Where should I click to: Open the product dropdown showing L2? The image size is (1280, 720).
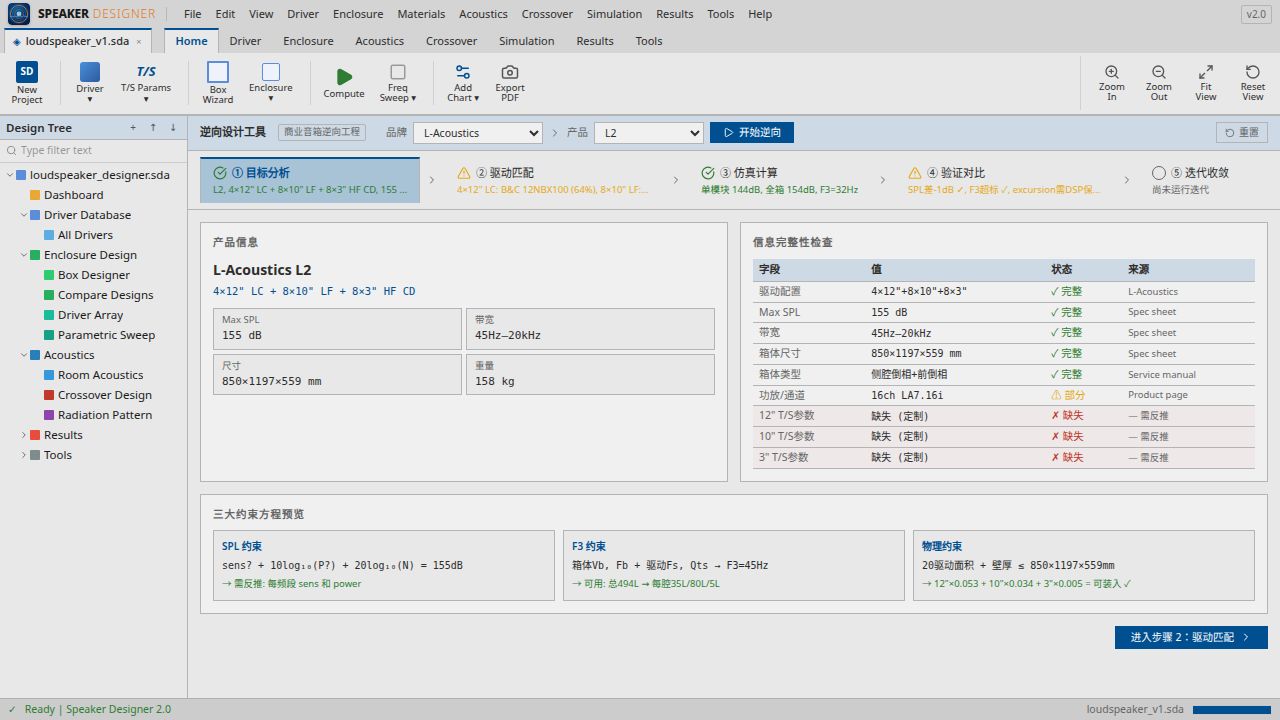click(x=649, y=133)
